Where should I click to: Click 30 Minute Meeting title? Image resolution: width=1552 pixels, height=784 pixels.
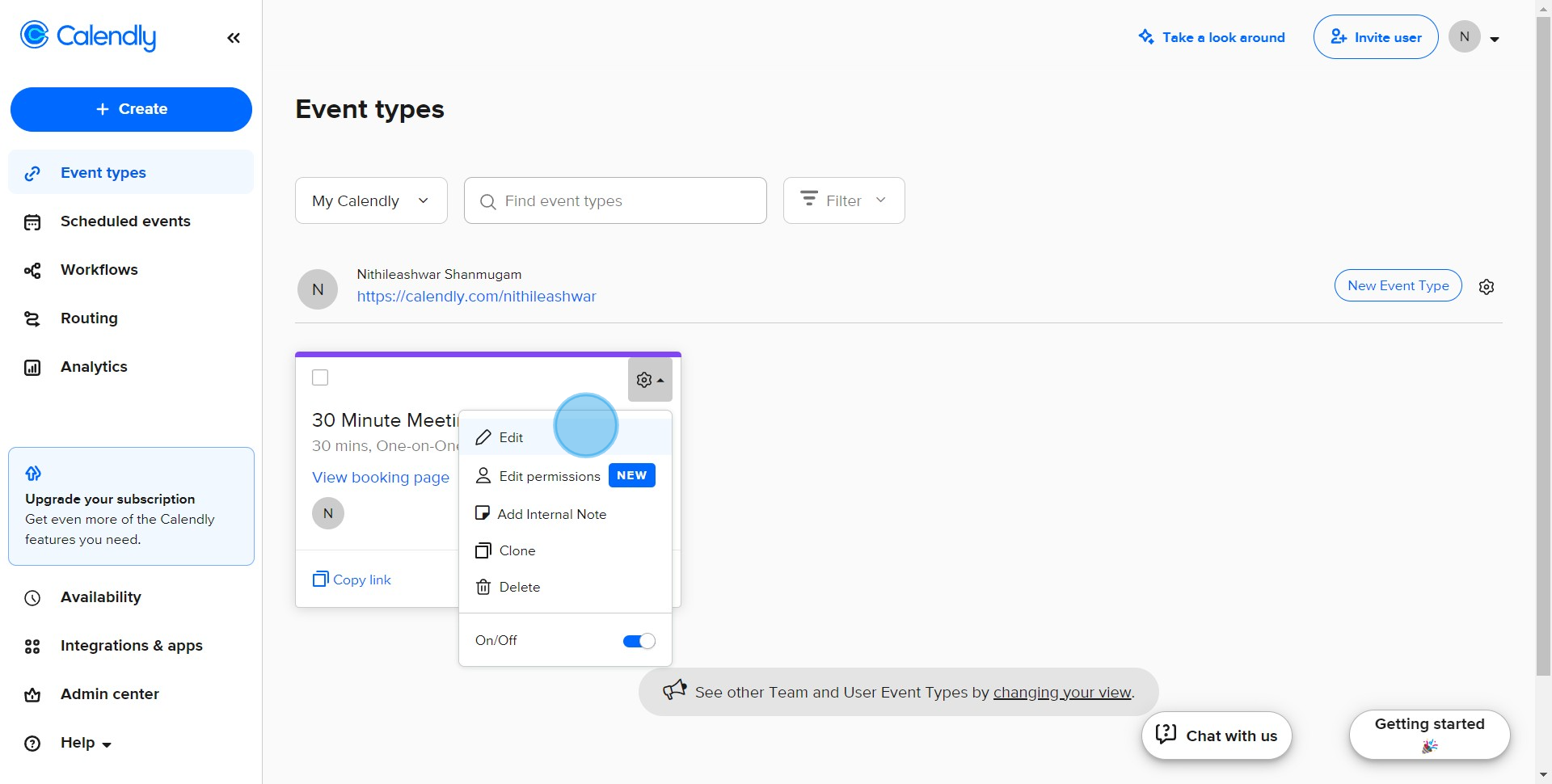click(x=385, y=420)
